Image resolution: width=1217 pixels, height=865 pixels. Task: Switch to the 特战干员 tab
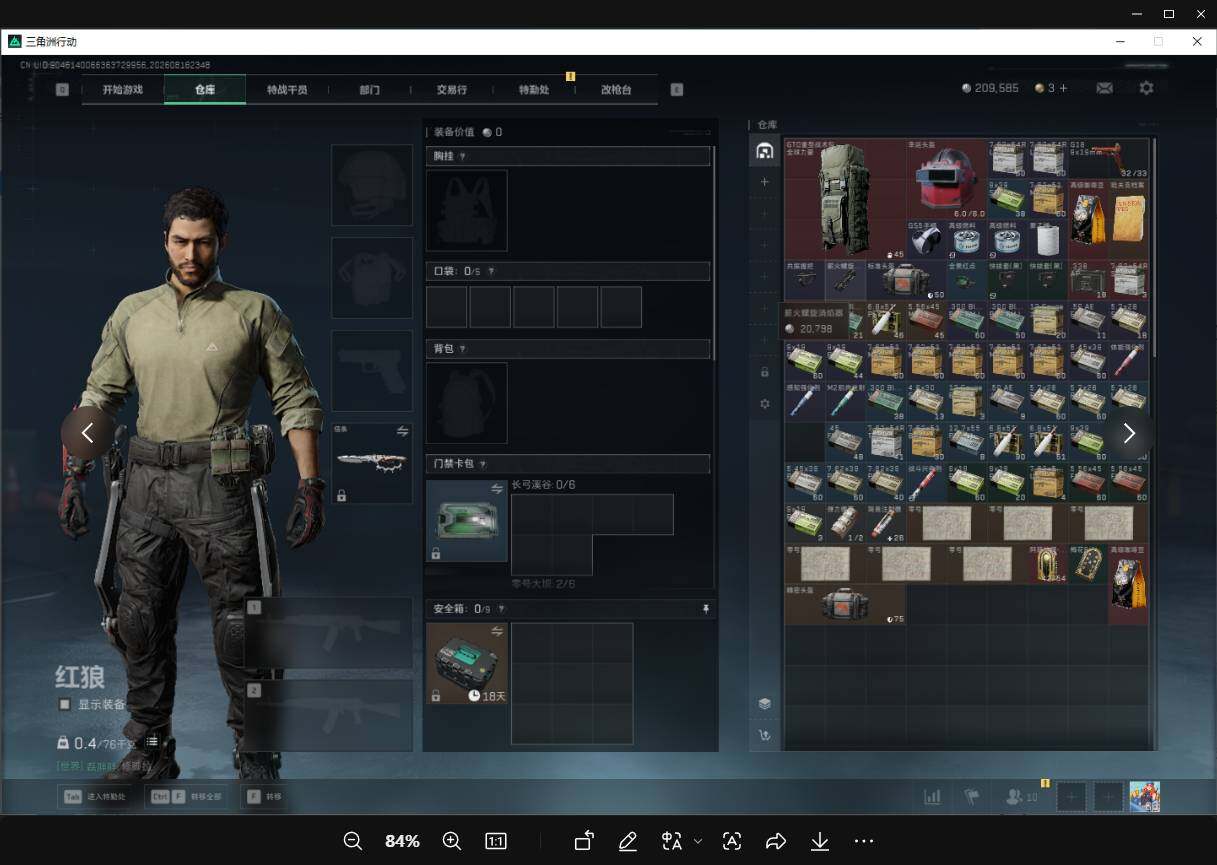[287, 89]
